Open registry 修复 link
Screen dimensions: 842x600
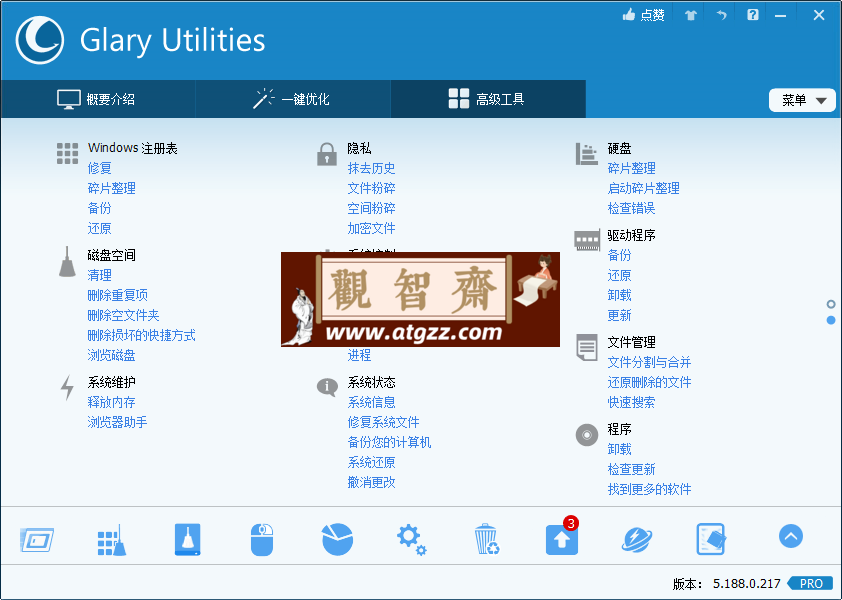point(99,168)
